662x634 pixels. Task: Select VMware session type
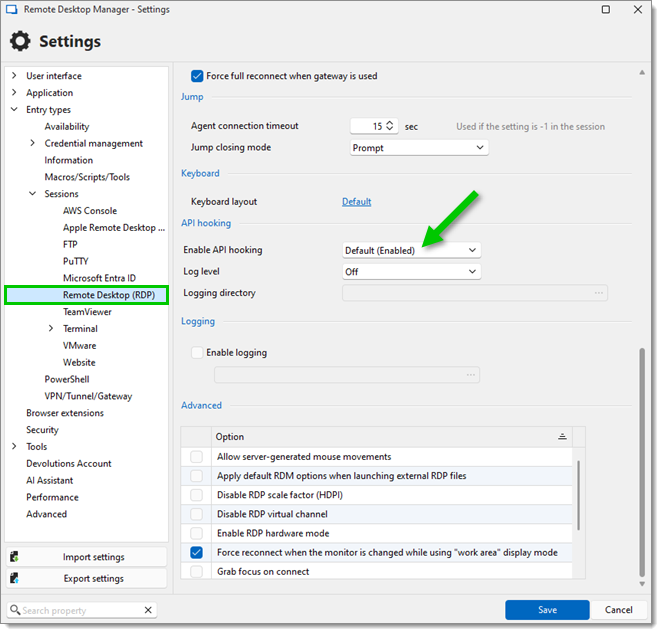click(x=80, y=347)
